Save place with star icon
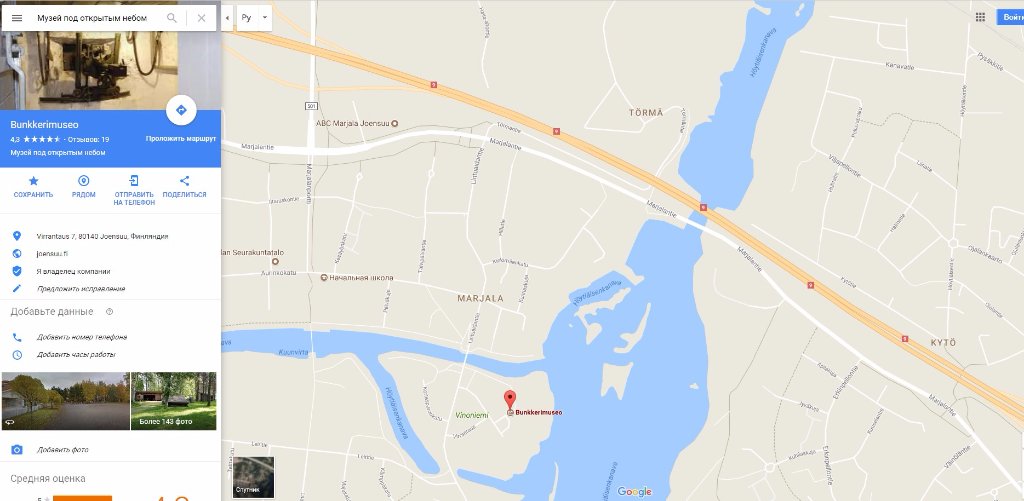 33,181
